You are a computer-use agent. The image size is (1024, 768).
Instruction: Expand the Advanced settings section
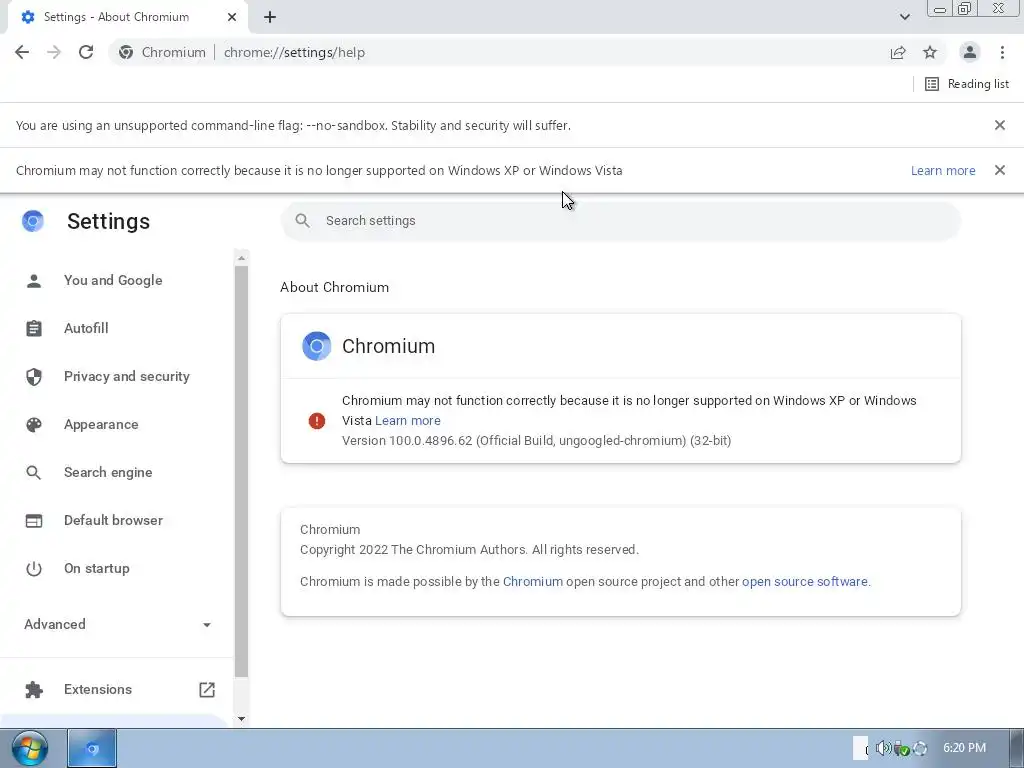click(118, 624)
